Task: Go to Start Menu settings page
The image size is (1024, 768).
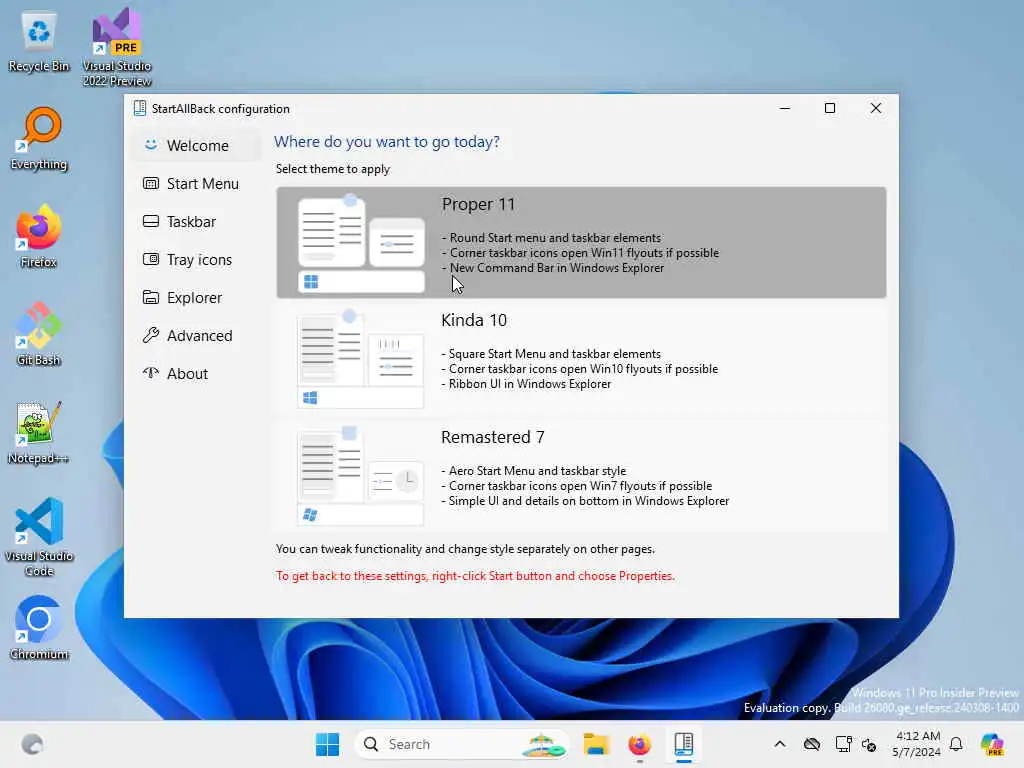Action: (x=195, y=184)
